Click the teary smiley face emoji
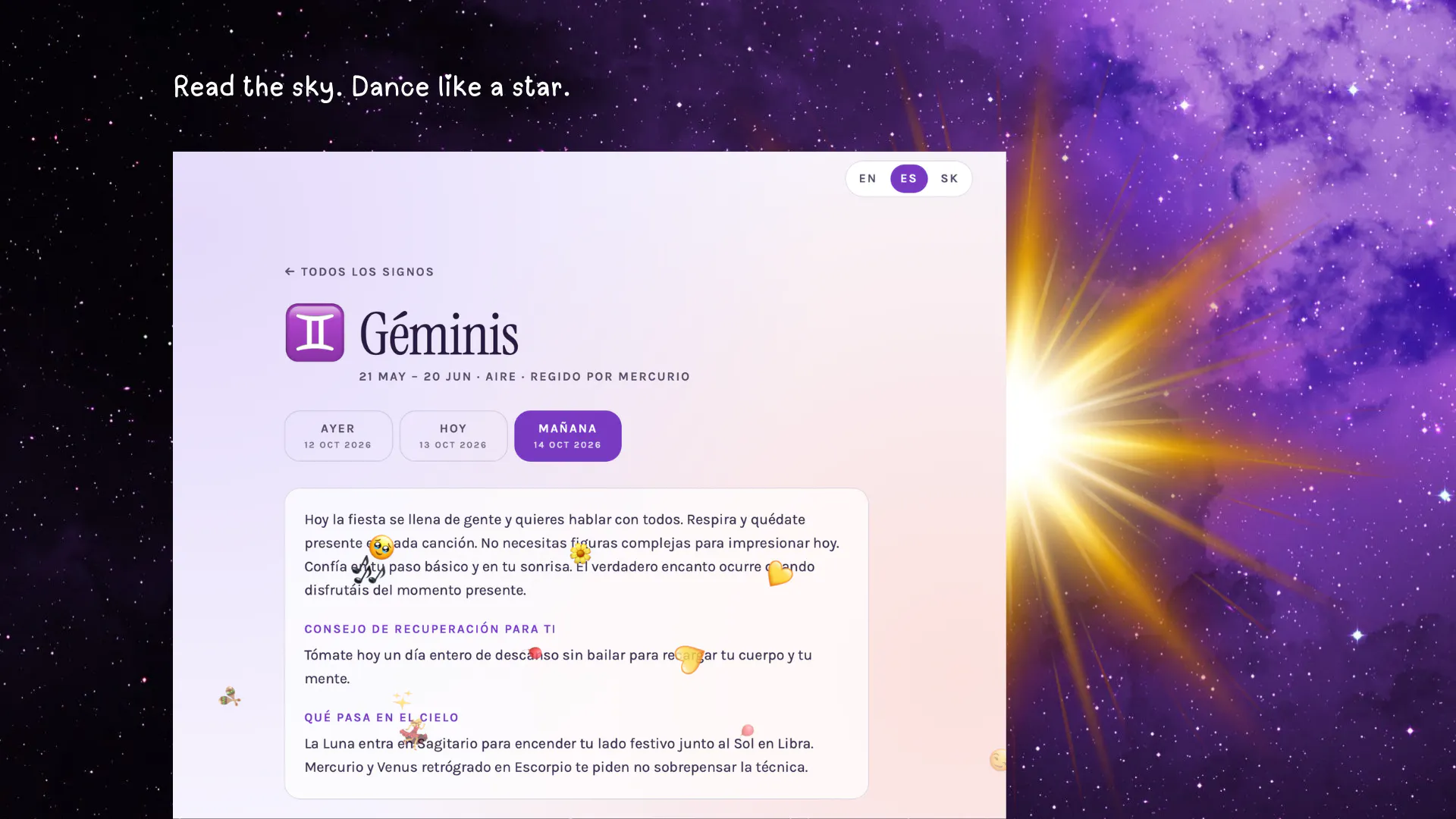Viewport: 1456px width, 819px height. click(x=381, y=547)
